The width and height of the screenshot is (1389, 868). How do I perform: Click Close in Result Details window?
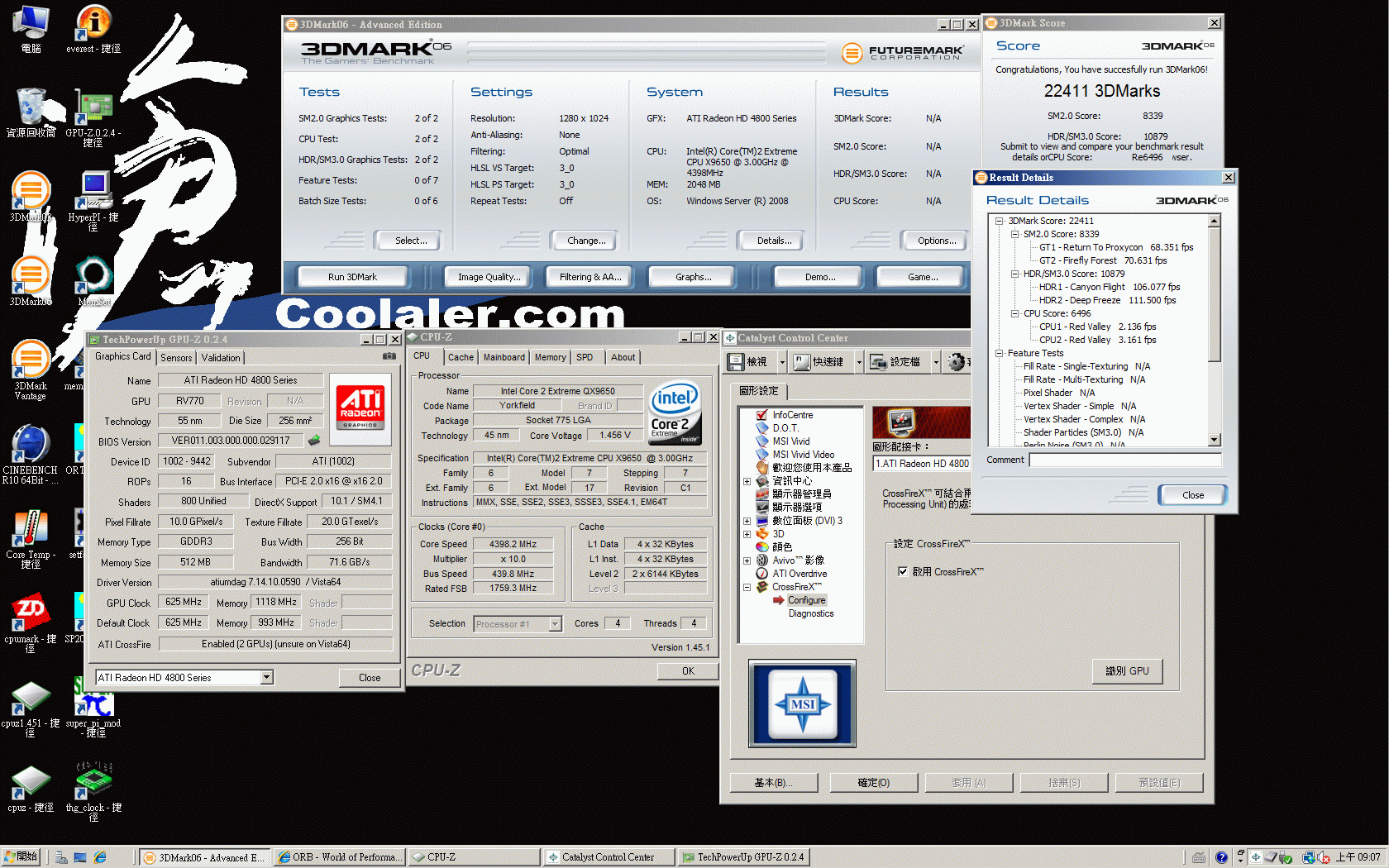[1193, 495]
